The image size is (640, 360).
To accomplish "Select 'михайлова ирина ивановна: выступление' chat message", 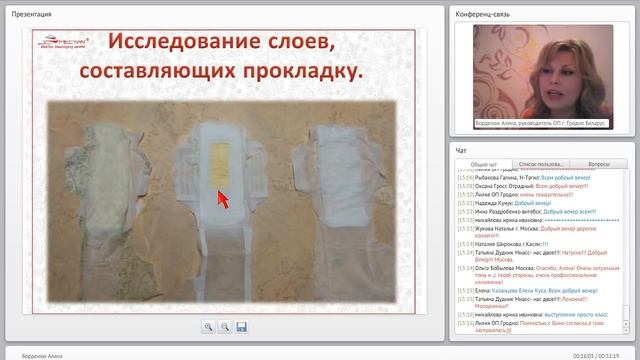I will tap(533, 315).
